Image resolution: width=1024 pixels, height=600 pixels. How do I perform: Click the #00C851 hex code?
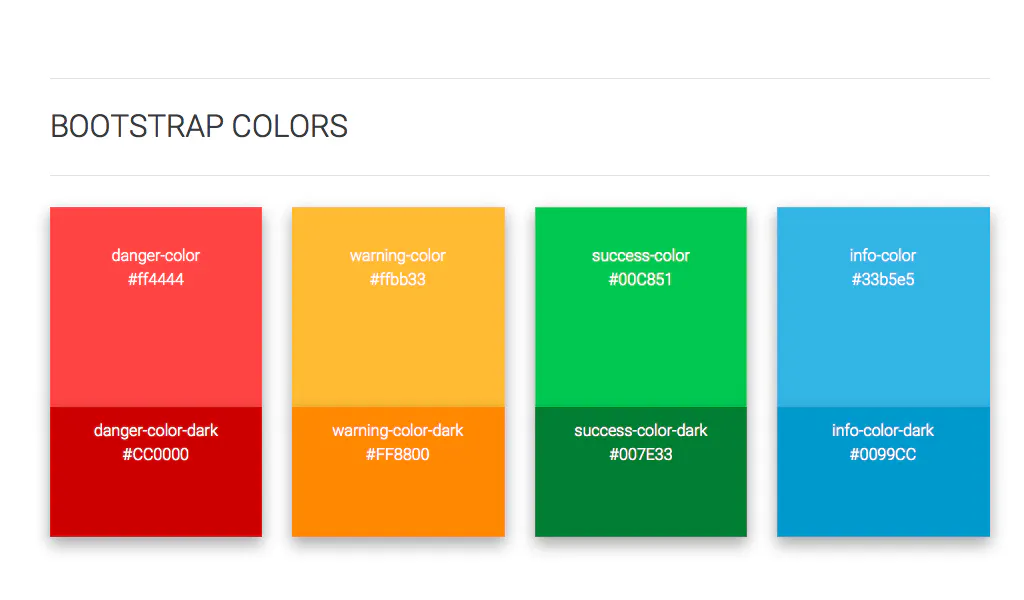tap(640, 279)
